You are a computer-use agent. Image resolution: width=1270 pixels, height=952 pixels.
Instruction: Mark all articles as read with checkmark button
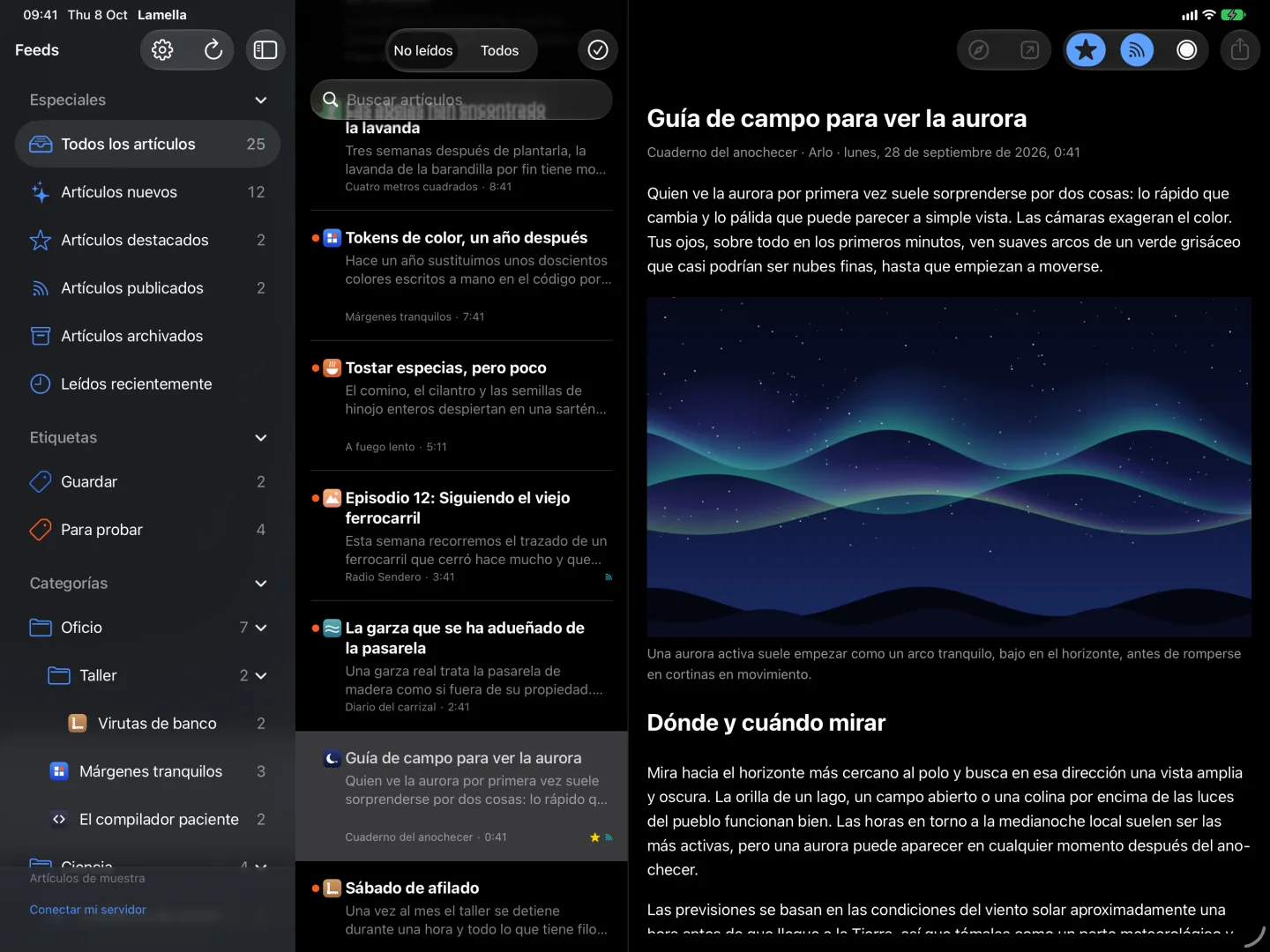(598, 50)
